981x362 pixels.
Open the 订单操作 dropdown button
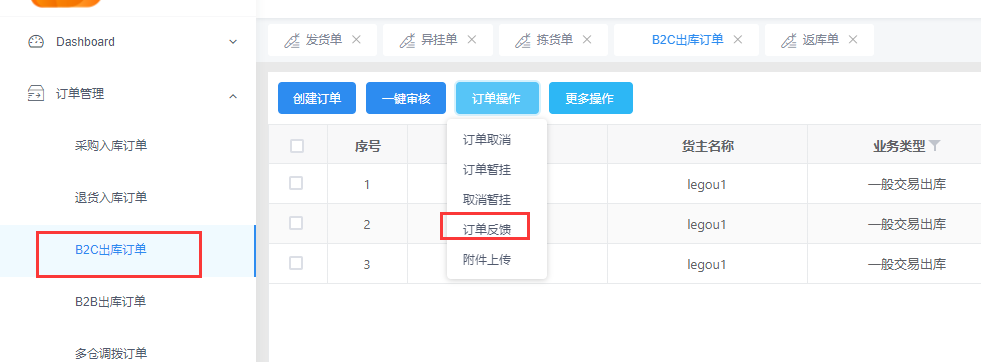[497, 98]
